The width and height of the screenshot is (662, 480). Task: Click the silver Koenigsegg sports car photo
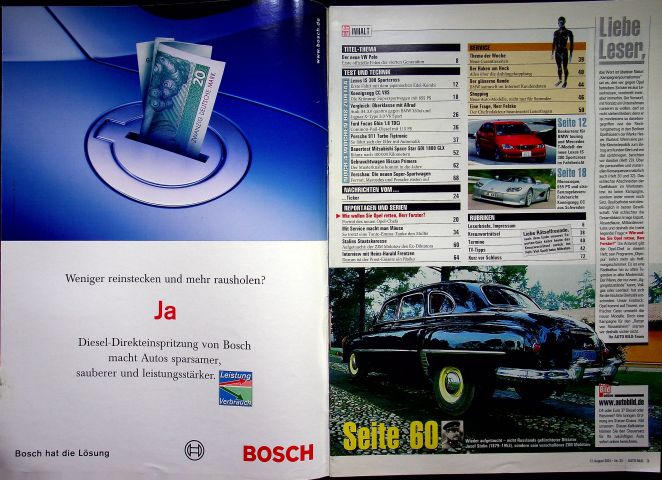510,186
